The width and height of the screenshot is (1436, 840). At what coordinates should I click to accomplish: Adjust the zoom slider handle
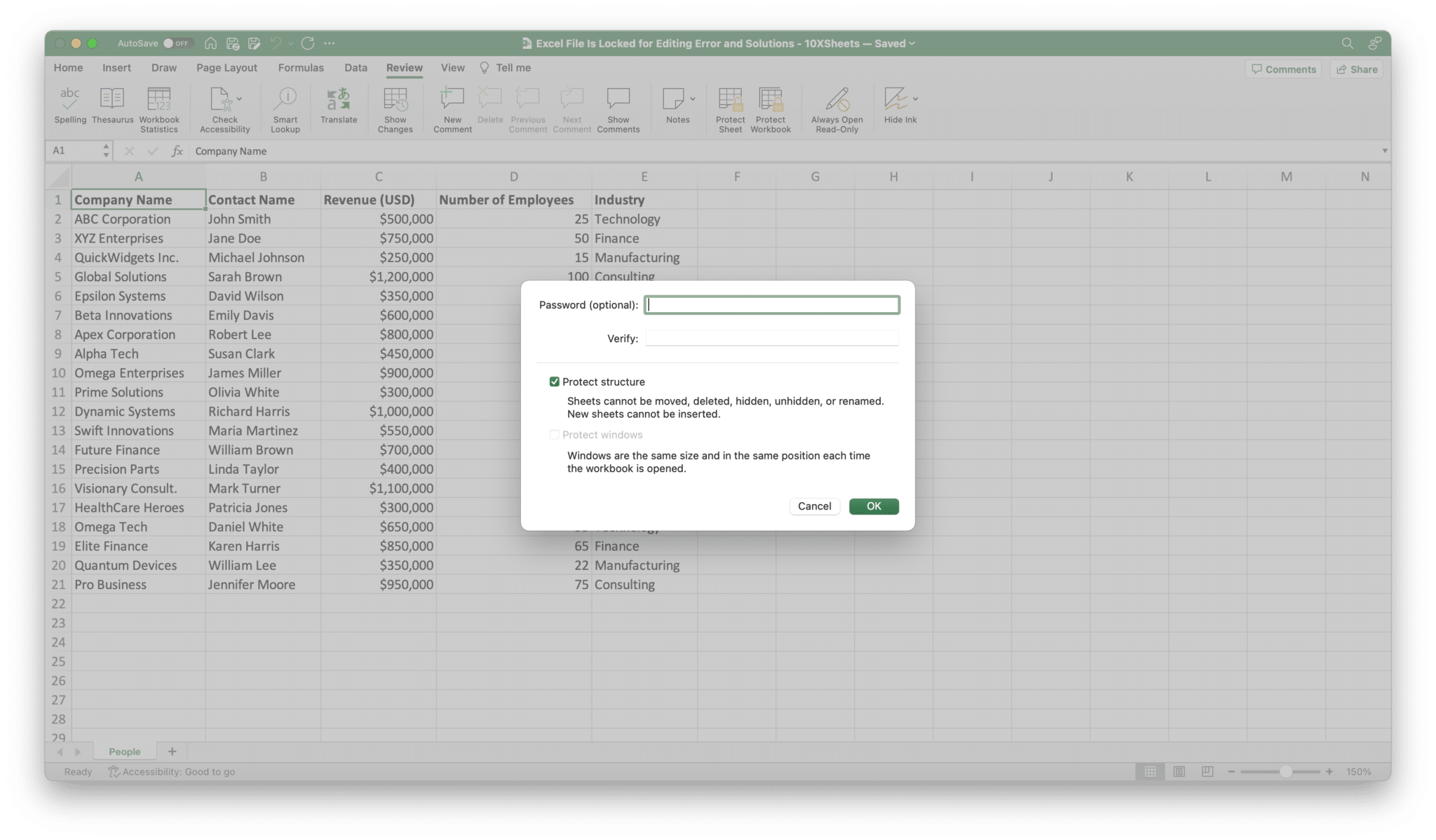pos(1285,771)
